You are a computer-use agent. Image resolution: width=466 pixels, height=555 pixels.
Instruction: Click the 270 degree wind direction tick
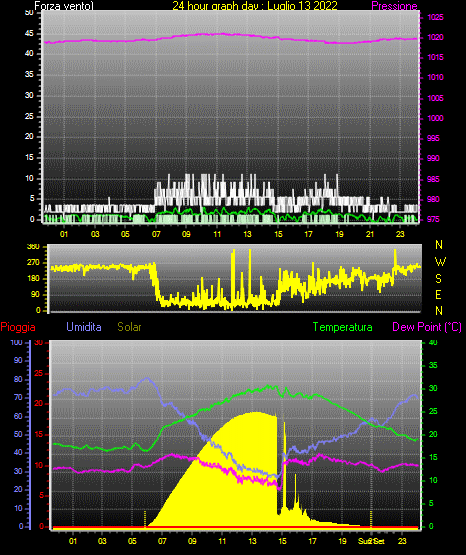(33, 263)
